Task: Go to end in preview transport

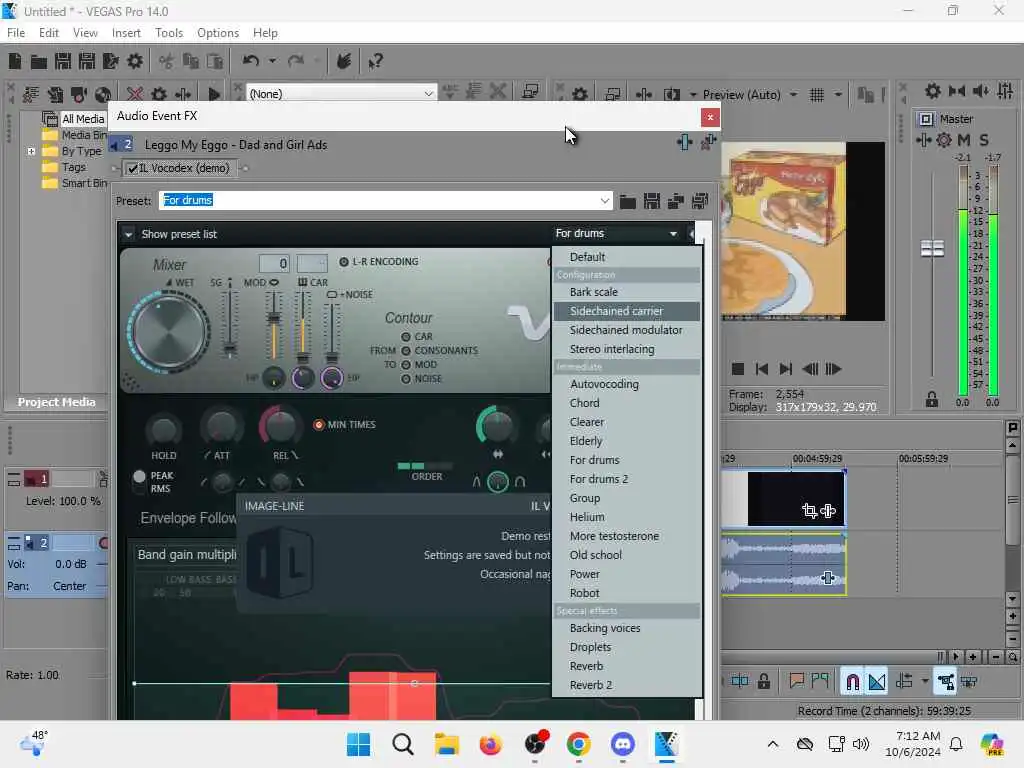Action: [x=786, y=369]
